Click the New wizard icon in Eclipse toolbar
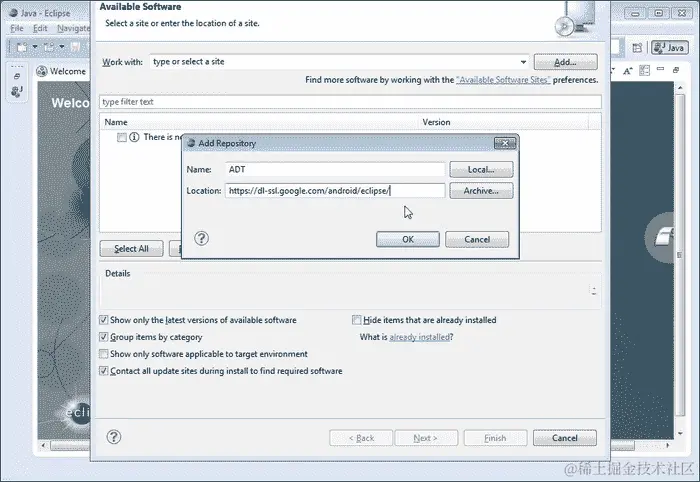Viewport: 700px width, 482px height. coord(22,47)
